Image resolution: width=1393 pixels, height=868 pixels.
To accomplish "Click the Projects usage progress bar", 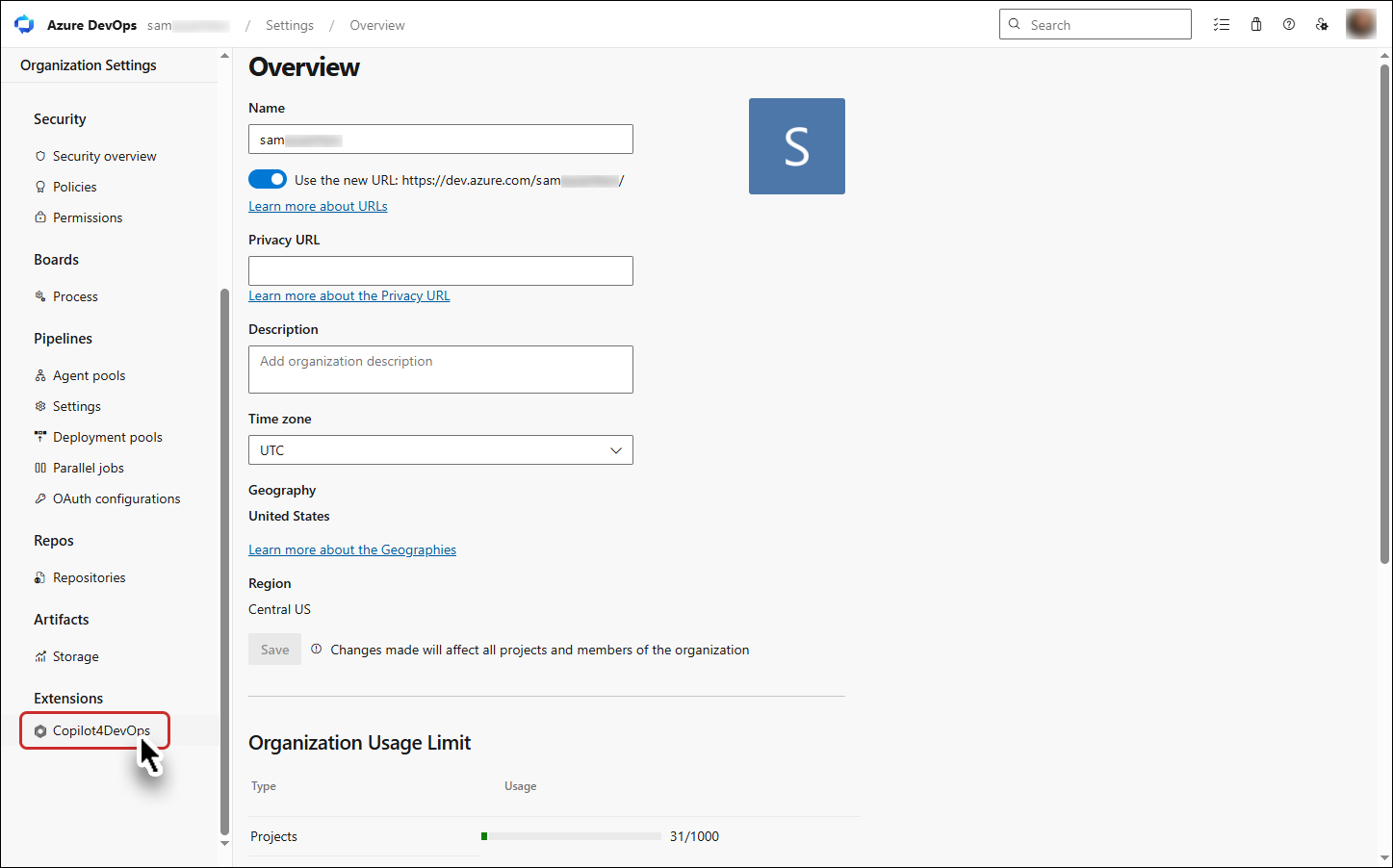I will (x=571, y=836).
